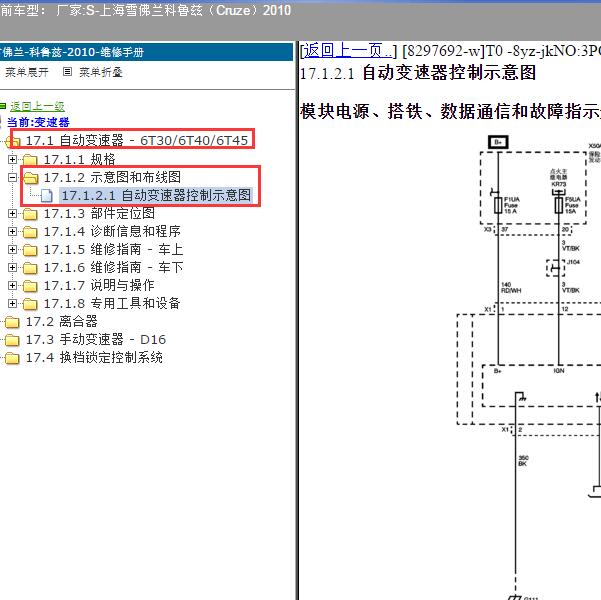
Task: Click the J104 splice symbol in the diagram
Action: (555, 268)
